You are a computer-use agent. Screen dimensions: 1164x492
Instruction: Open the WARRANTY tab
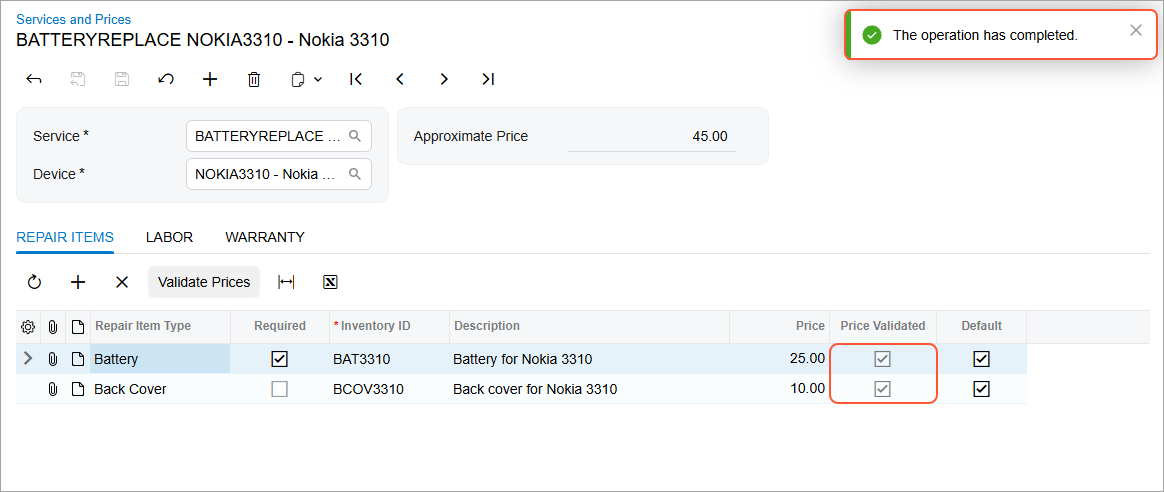(x=265, y=237)
